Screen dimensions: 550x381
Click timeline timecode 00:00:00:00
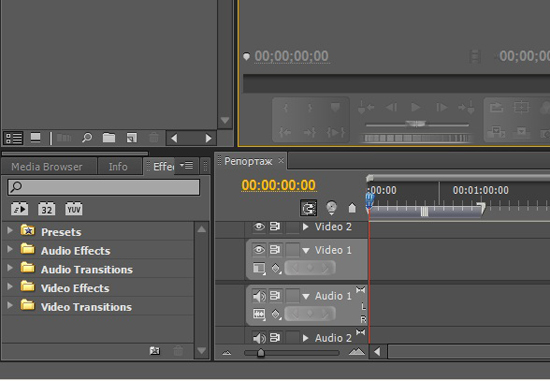pyautogui.click(x=279, y=185)
